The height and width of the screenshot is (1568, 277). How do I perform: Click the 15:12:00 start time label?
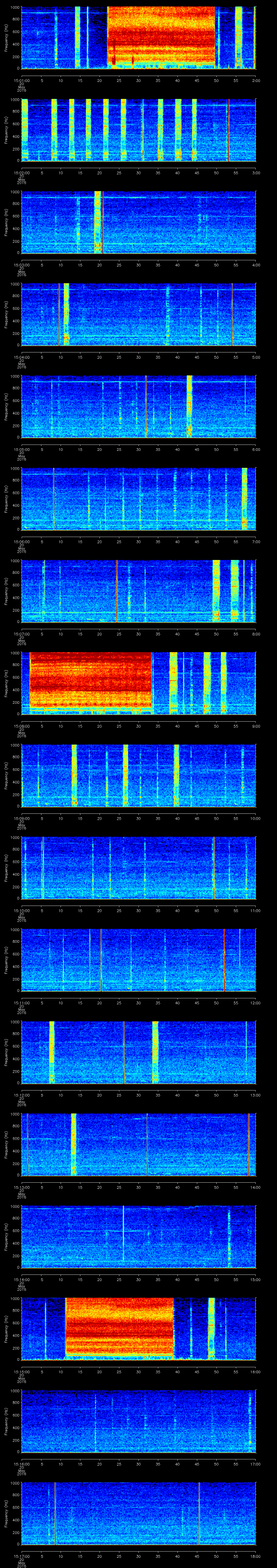coord(21,1095)
